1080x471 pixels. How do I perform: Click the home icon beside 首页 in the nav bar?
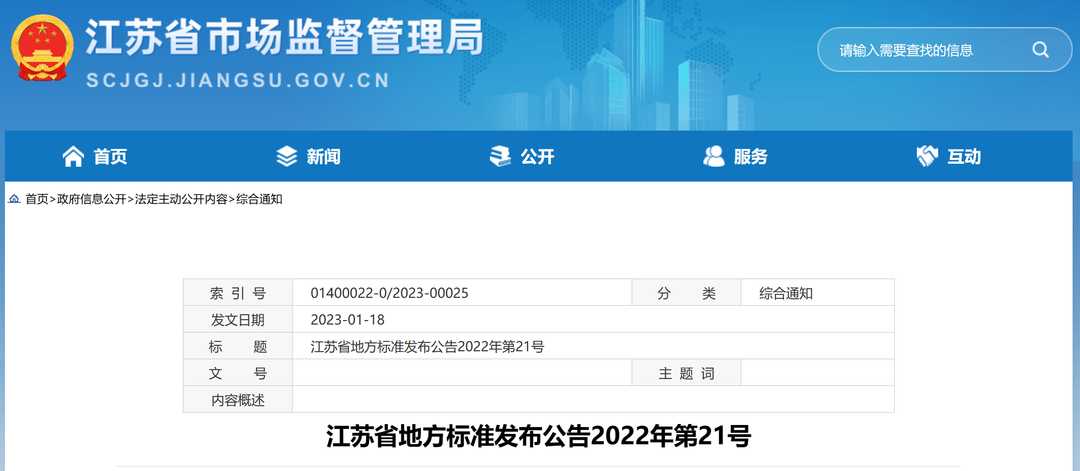(73, 157)
